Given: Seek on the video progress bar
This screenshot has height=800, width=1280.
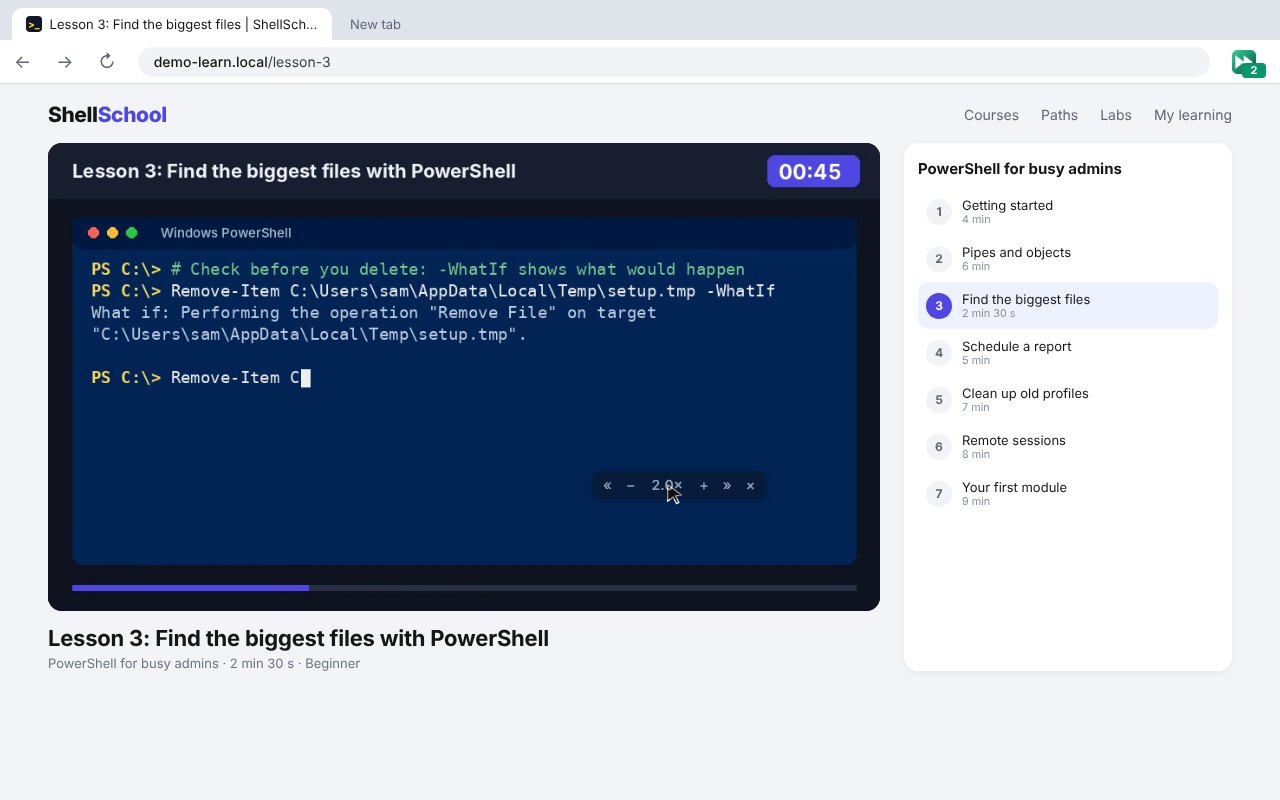Looking at the screenshot, I should tap(464, 588).
